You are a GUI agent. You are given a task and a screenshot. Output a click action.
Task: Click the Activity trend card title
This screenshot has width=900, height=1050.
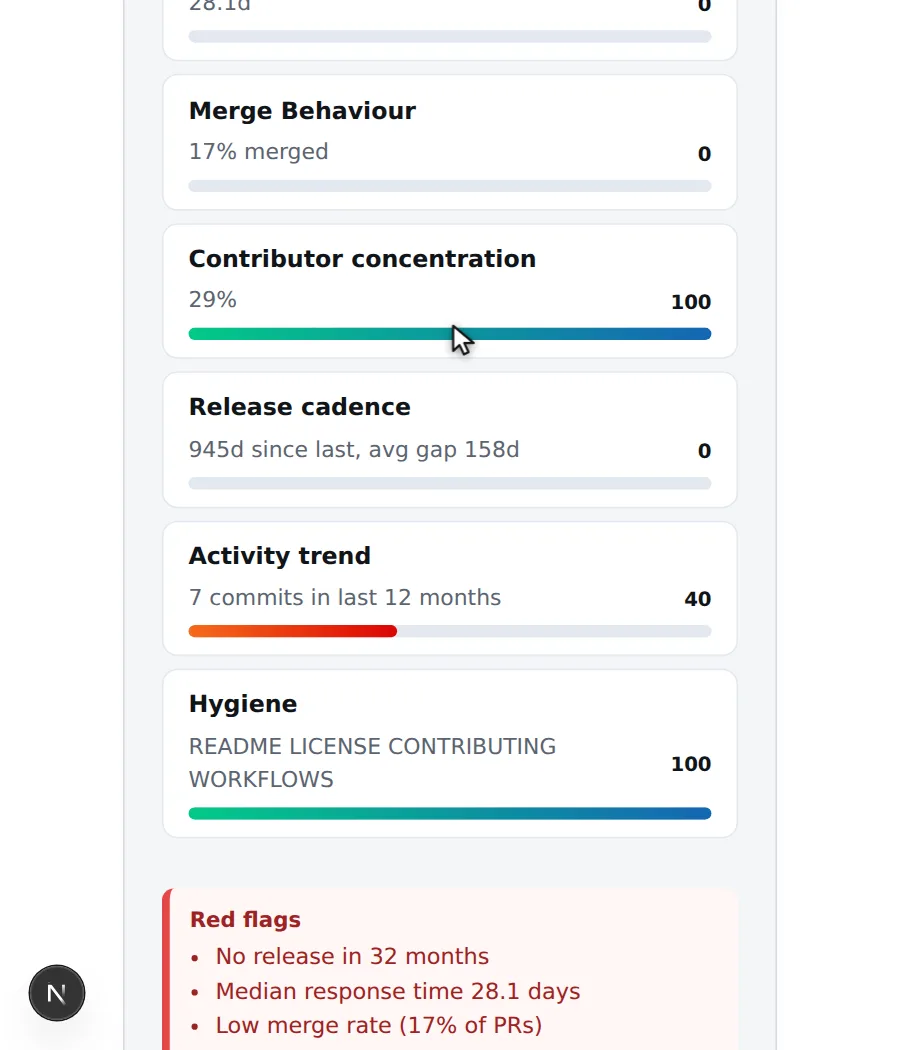(279, 556)
